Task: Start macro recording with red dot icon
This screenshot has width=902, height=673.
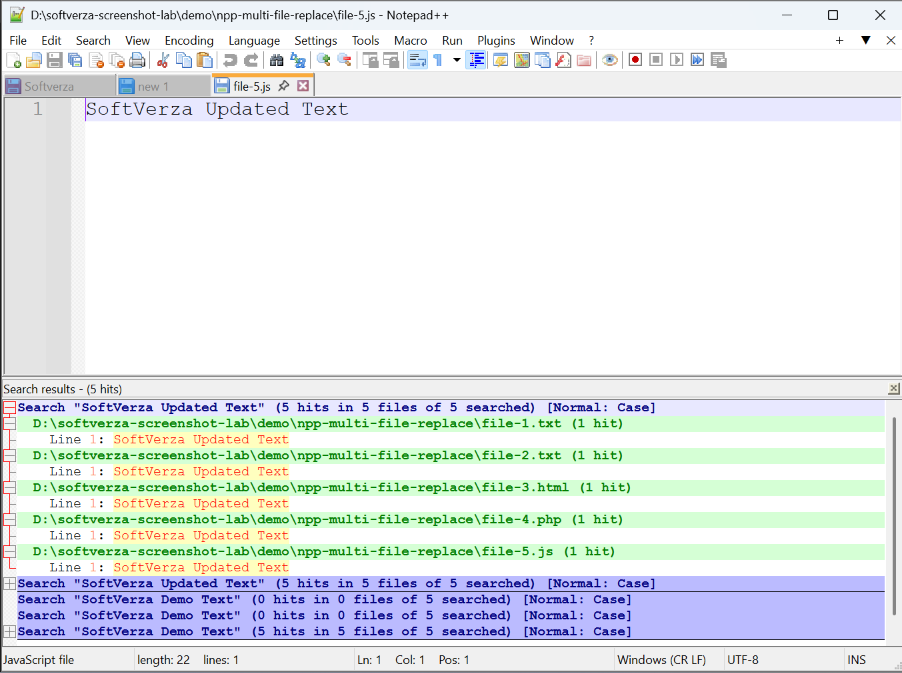Action: coord(635,60)
